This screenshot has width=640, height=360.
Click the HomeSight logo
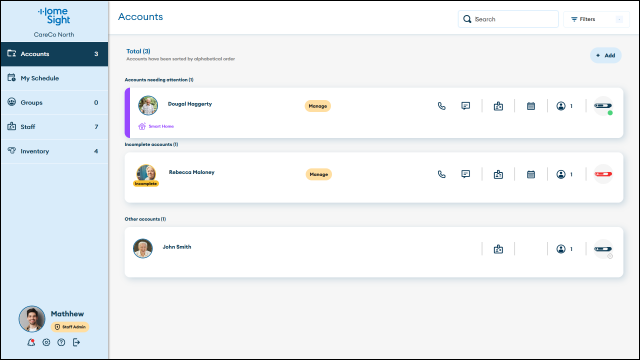coord(54,16)
